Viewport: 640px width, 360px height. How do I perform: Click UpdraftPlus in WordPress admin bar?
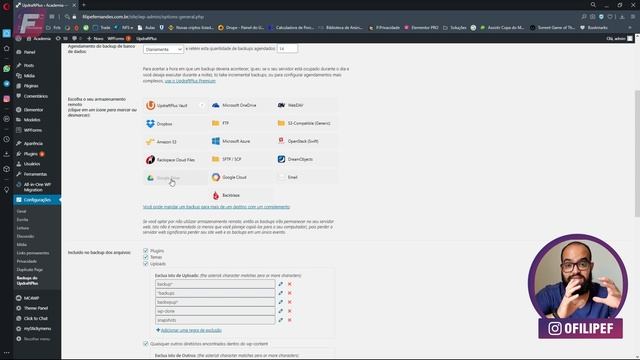(x=146, y=38)
